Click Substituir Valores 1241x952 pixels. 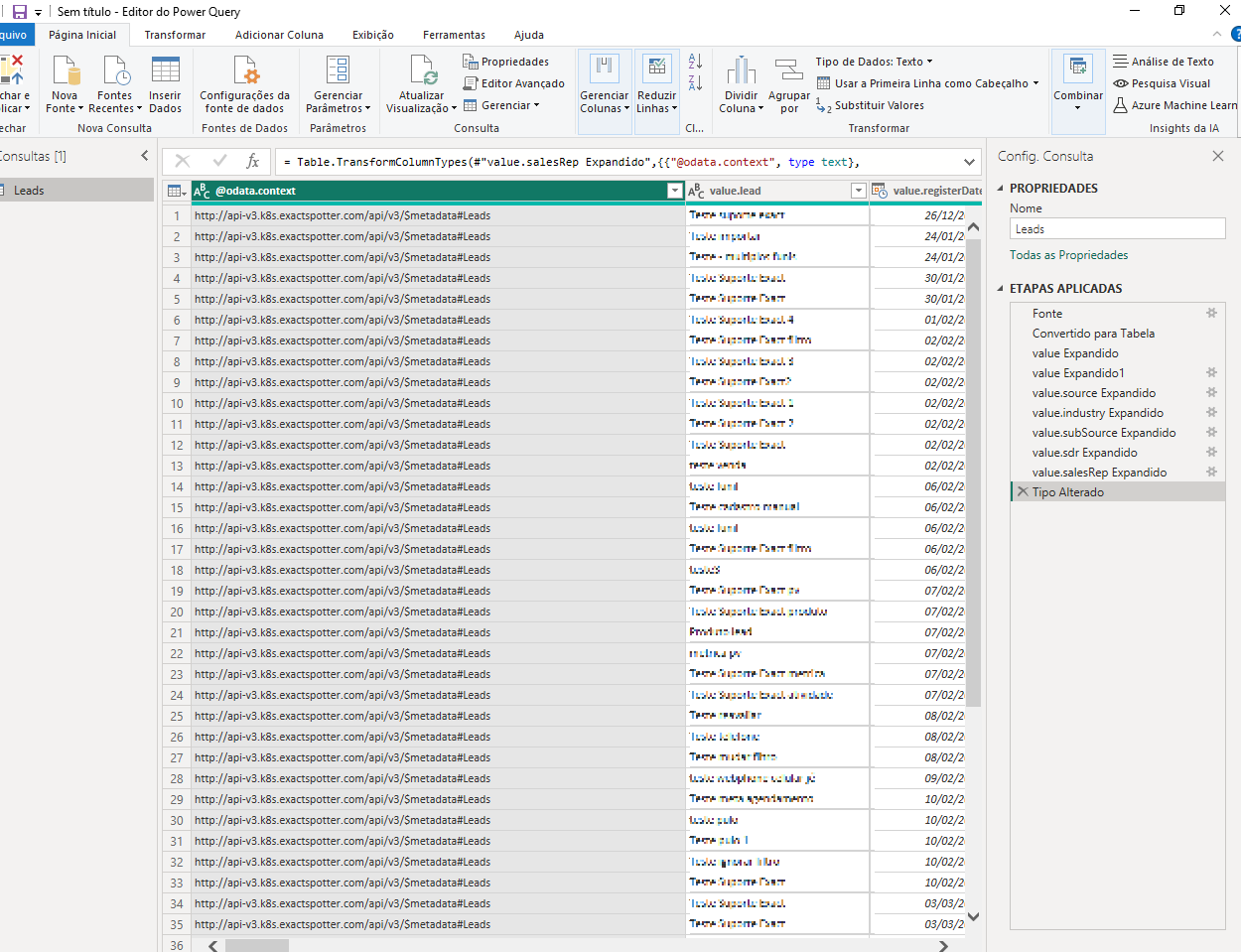(871, 105)
